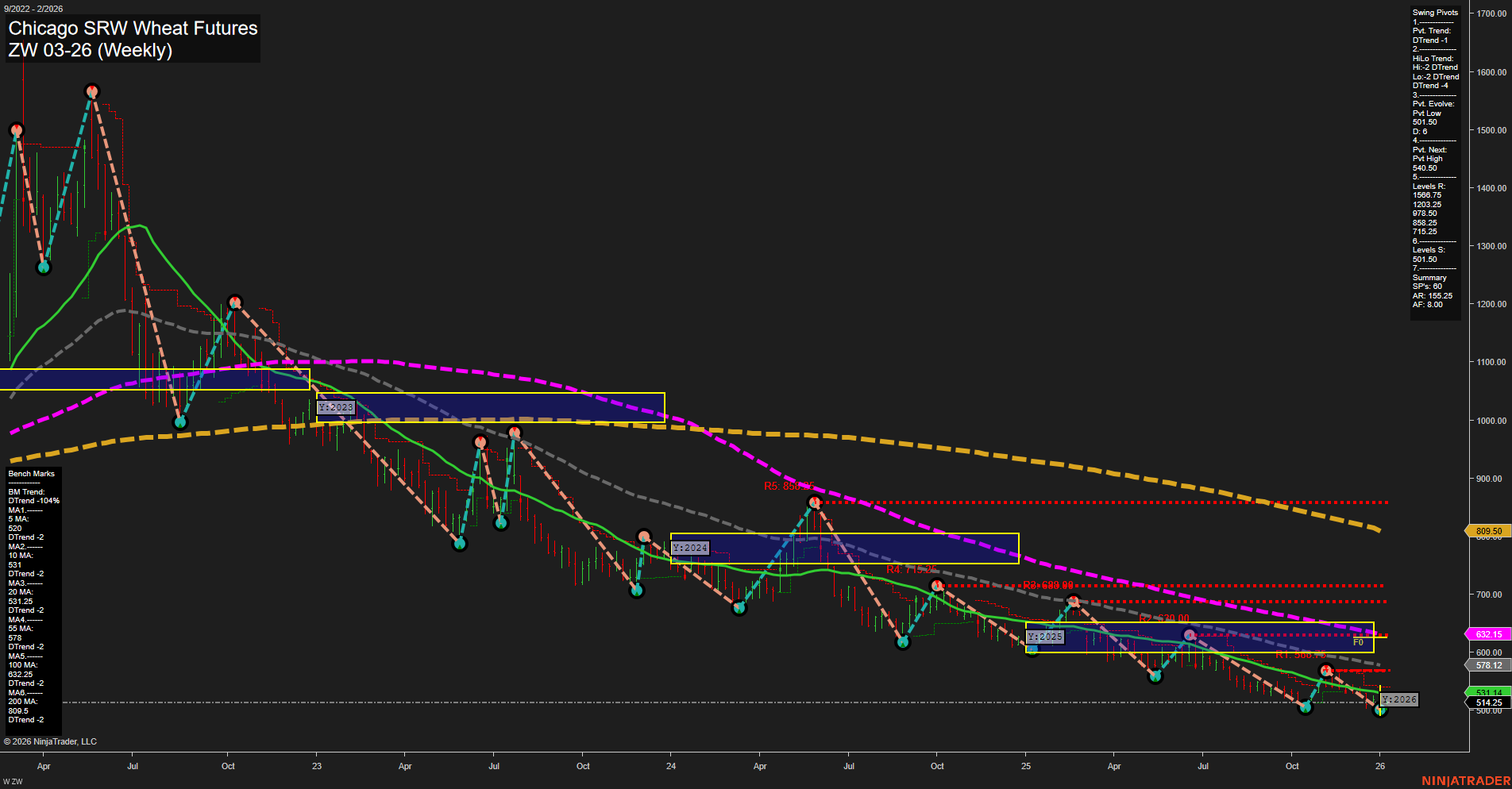Screen dimensions: 1512x789
Task: Toggle the Y:2024 yearly range box label
Action: 690,548
